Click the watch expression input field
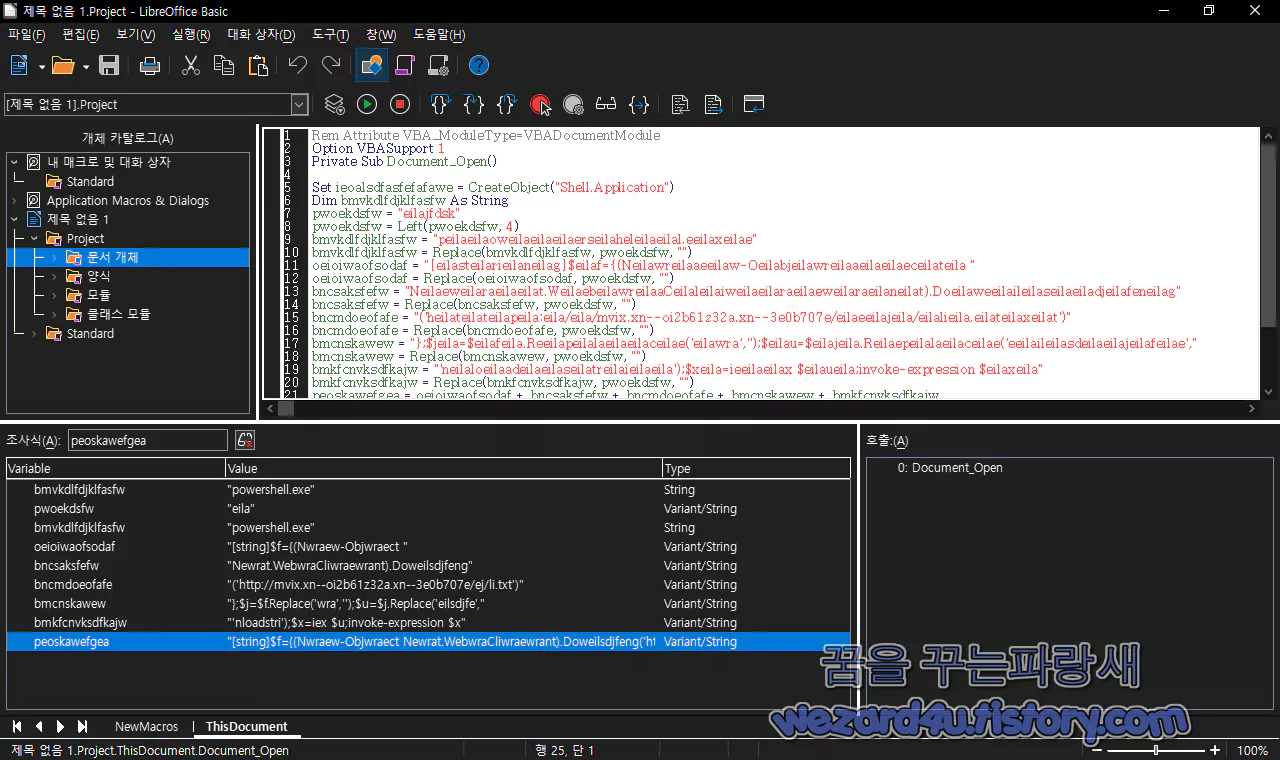This screenshot has width=1280, height=760. [x=148, y=440]
